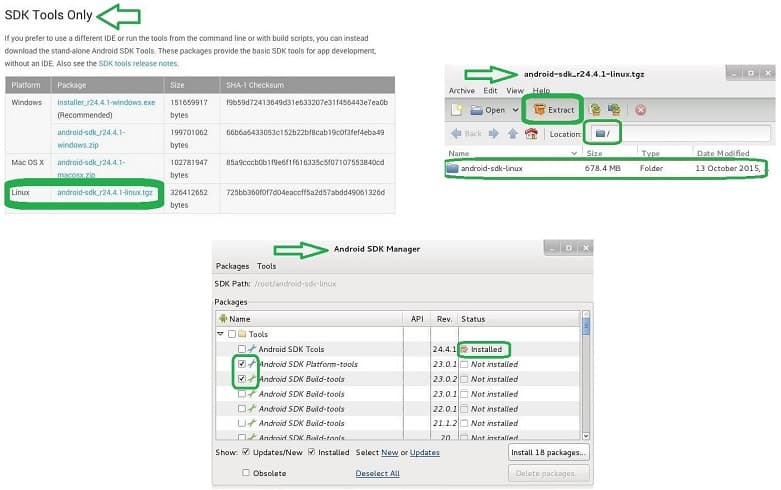The width and height of the screenshot is (781, 490).
Task: Open the Edit menu in archive manager
Action: point(490,91)
